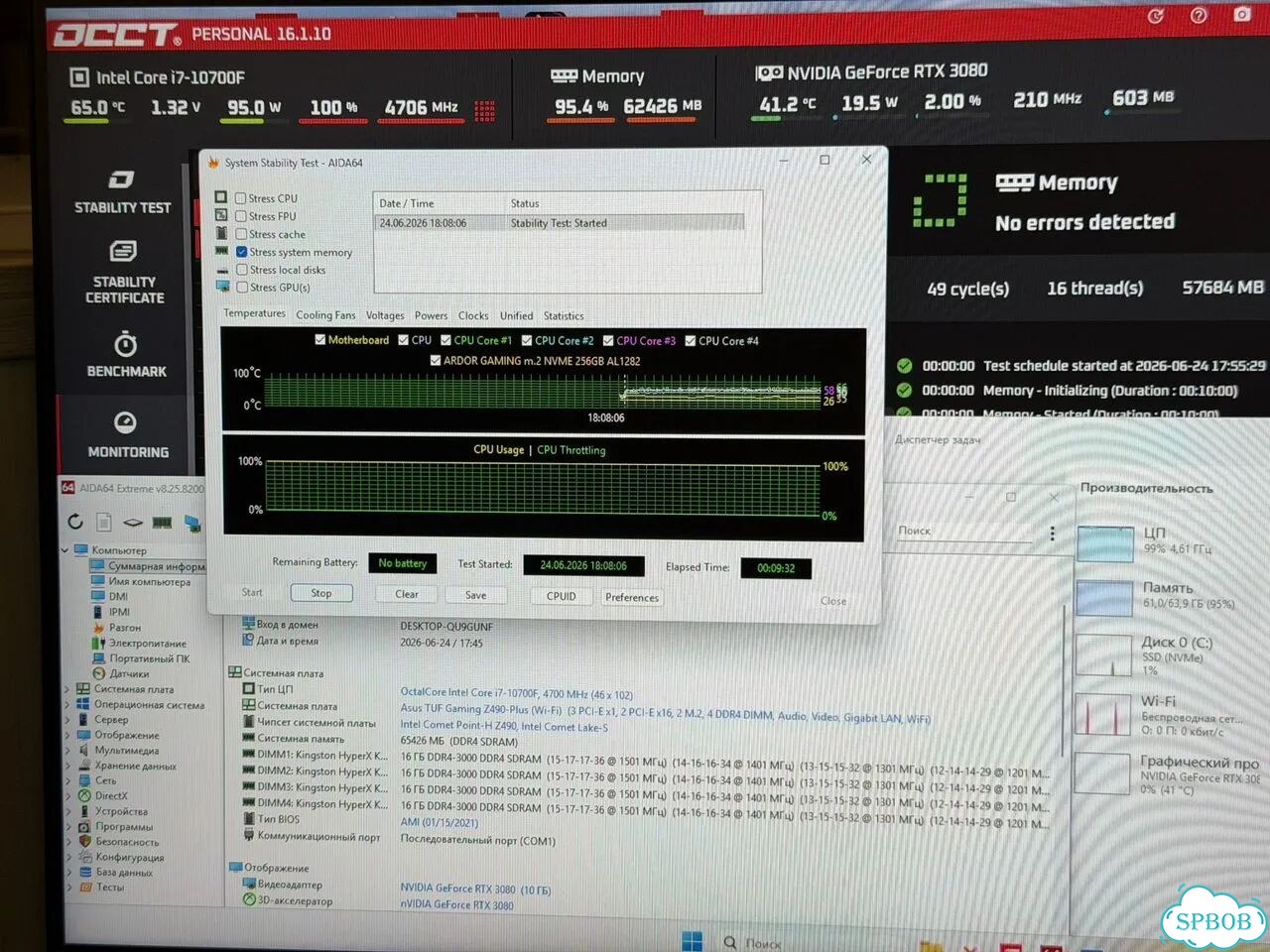Expand the Сеть tree node
This screenshot has height=952, width=1270.
click(x=66, y=780)
